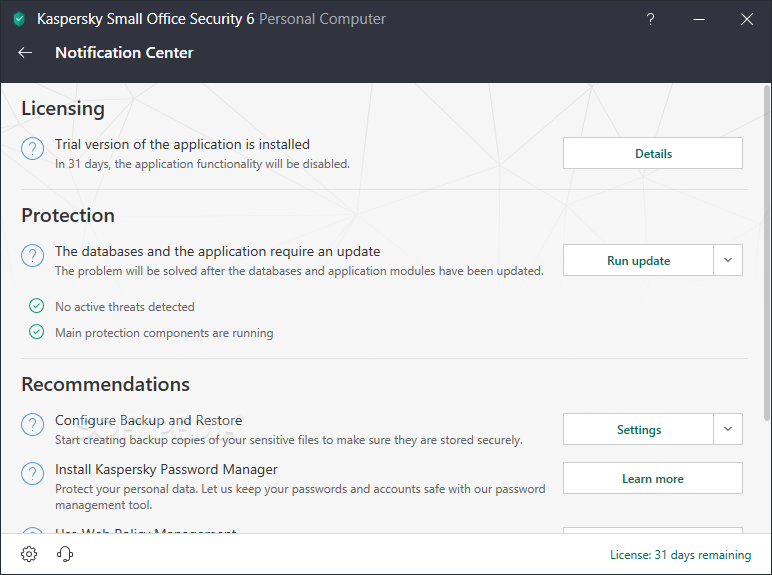
Task: Expand dropdown arrow next to Run update
Action: tap(728, 260)
